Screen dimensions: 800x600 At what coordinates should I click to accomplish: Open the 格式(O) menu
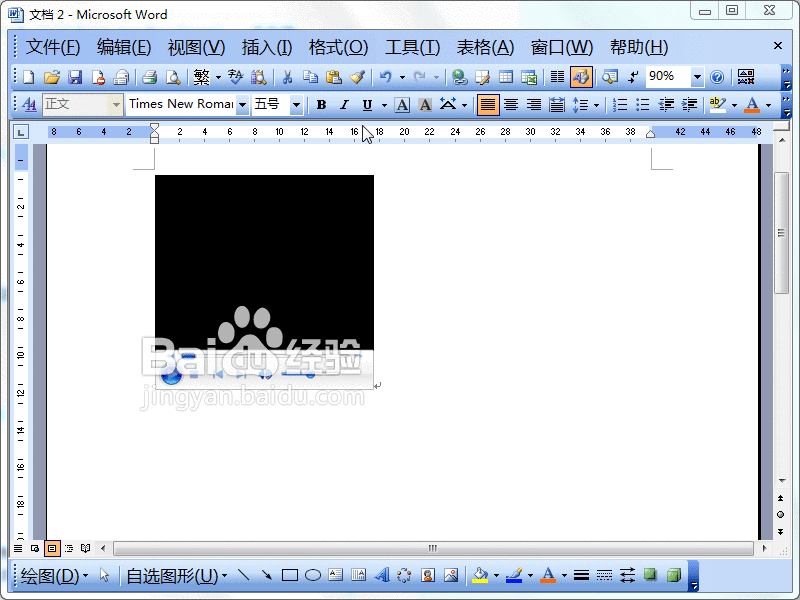(338, 47)
